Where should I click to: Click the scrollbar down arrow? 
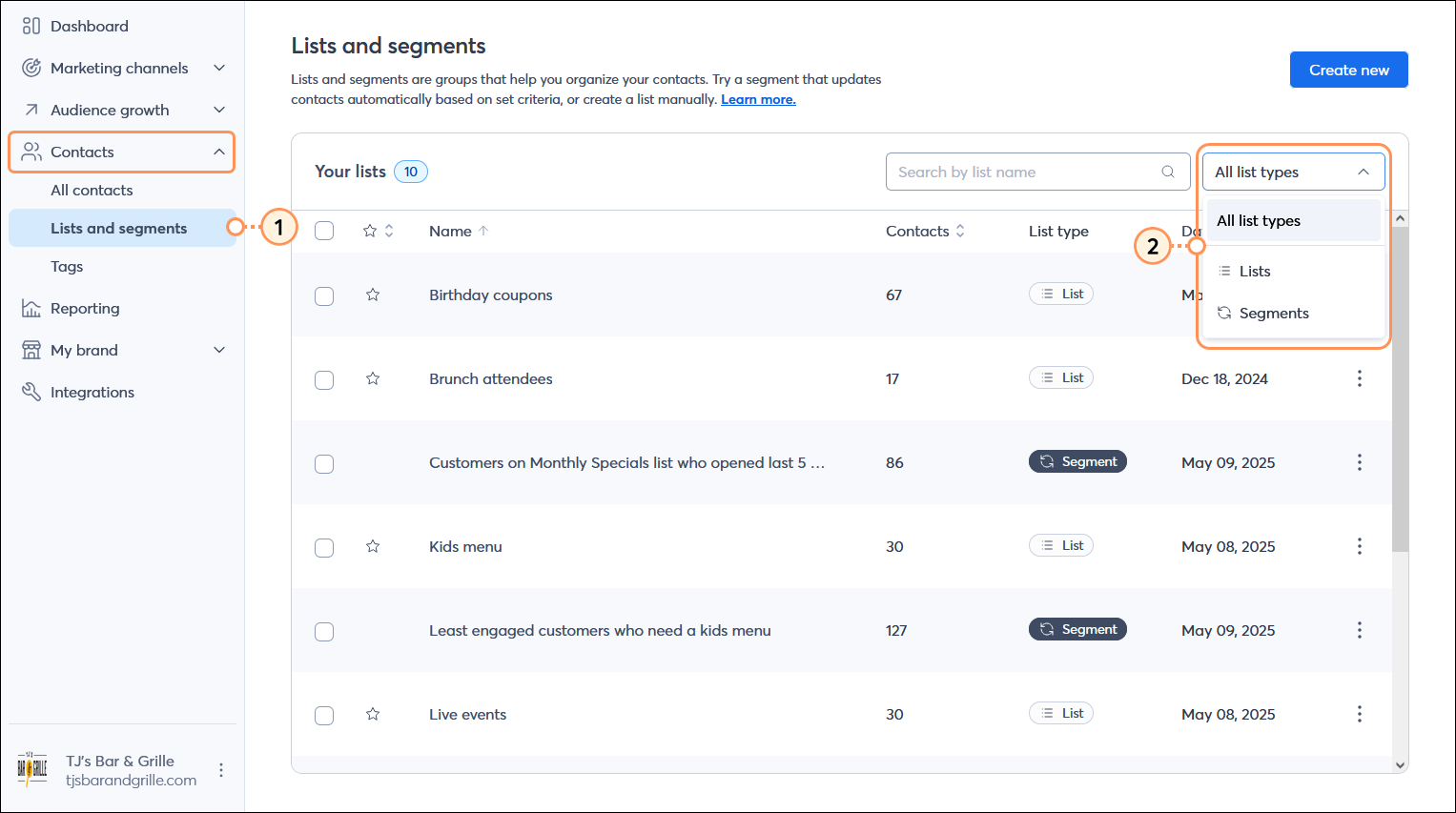pyautogui.click(x=1400, y=764)
